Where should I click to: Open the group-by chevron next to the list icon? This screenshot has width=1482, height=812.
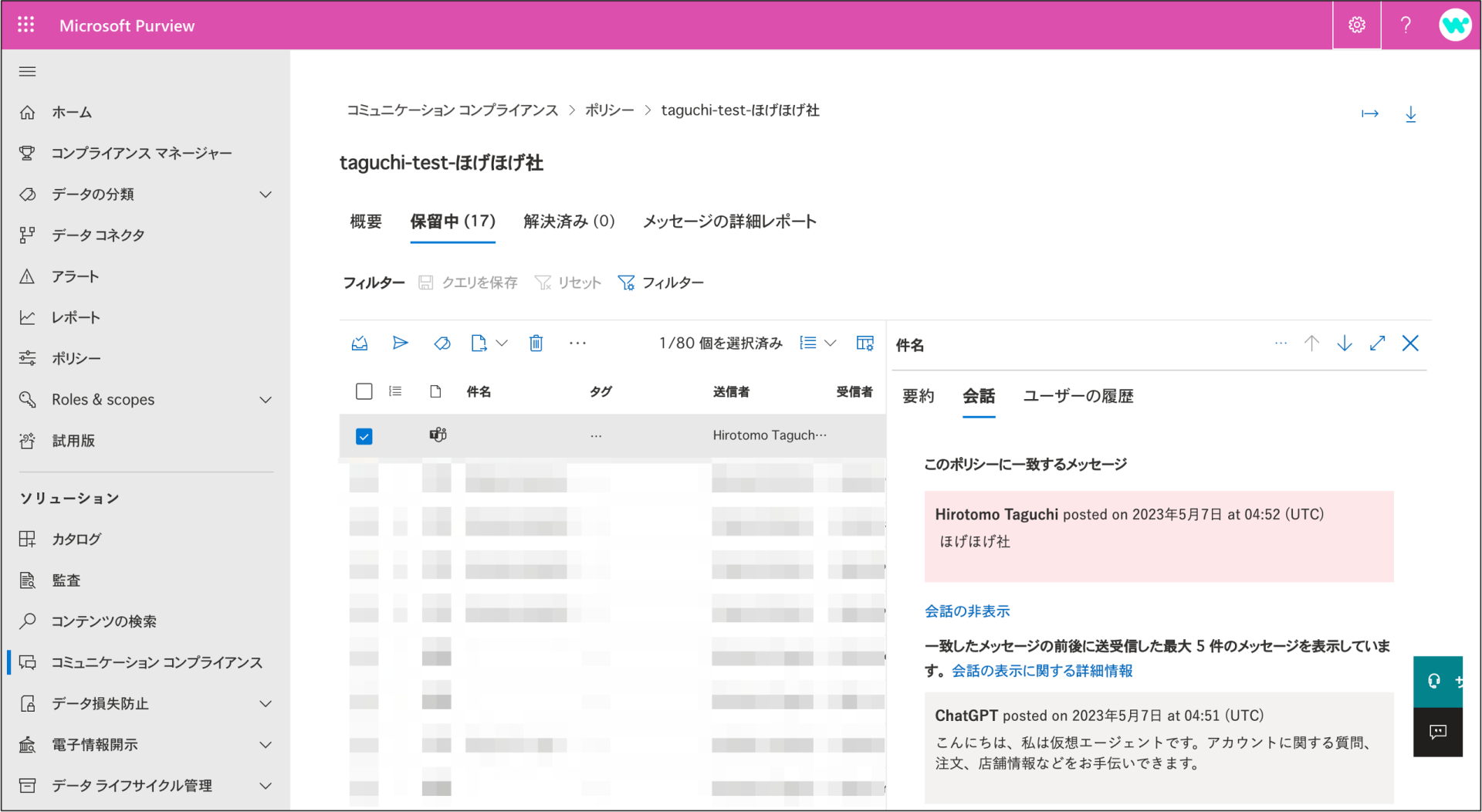[x=831, y=343]
